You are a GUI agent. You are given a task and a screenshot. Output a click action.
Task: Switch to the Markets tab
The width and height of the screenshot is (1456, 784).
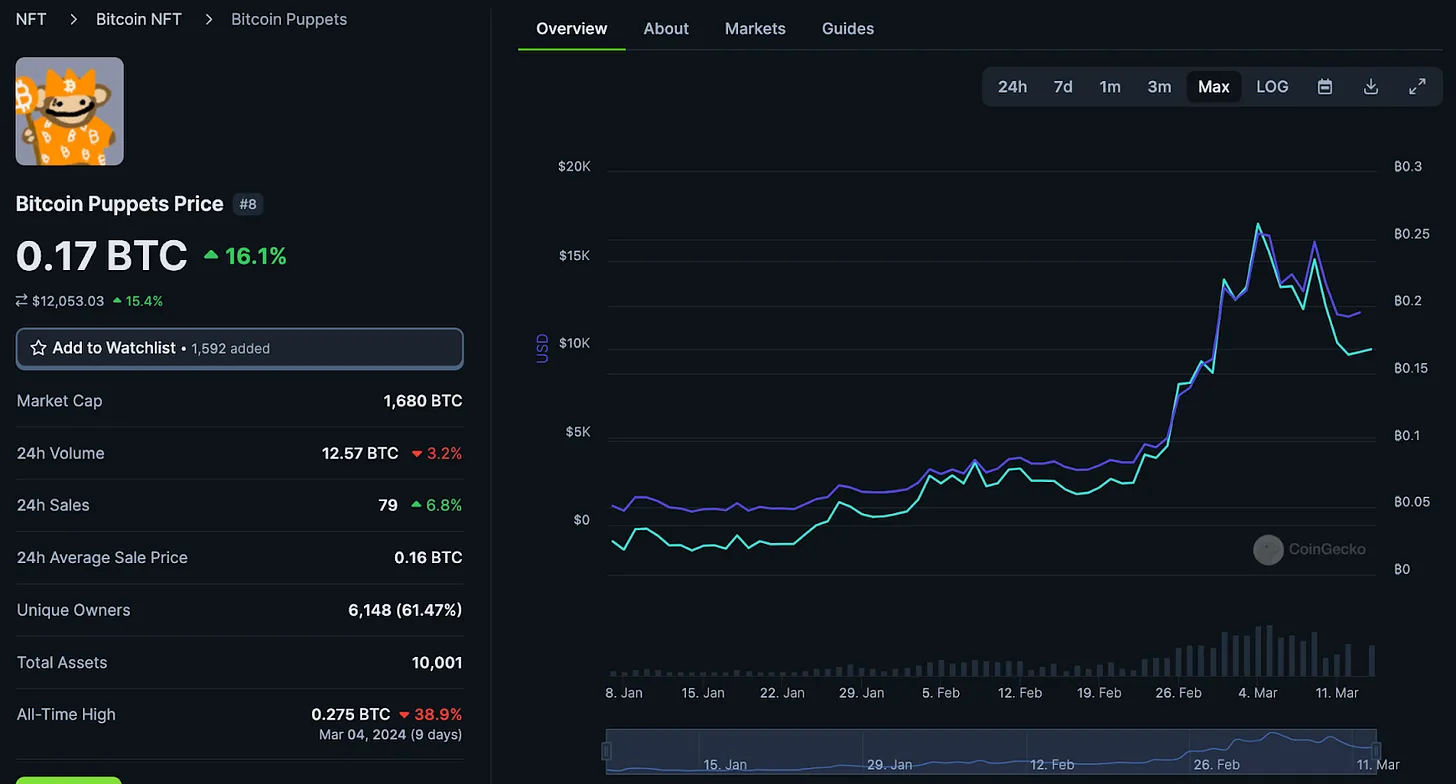click(755, 28)
